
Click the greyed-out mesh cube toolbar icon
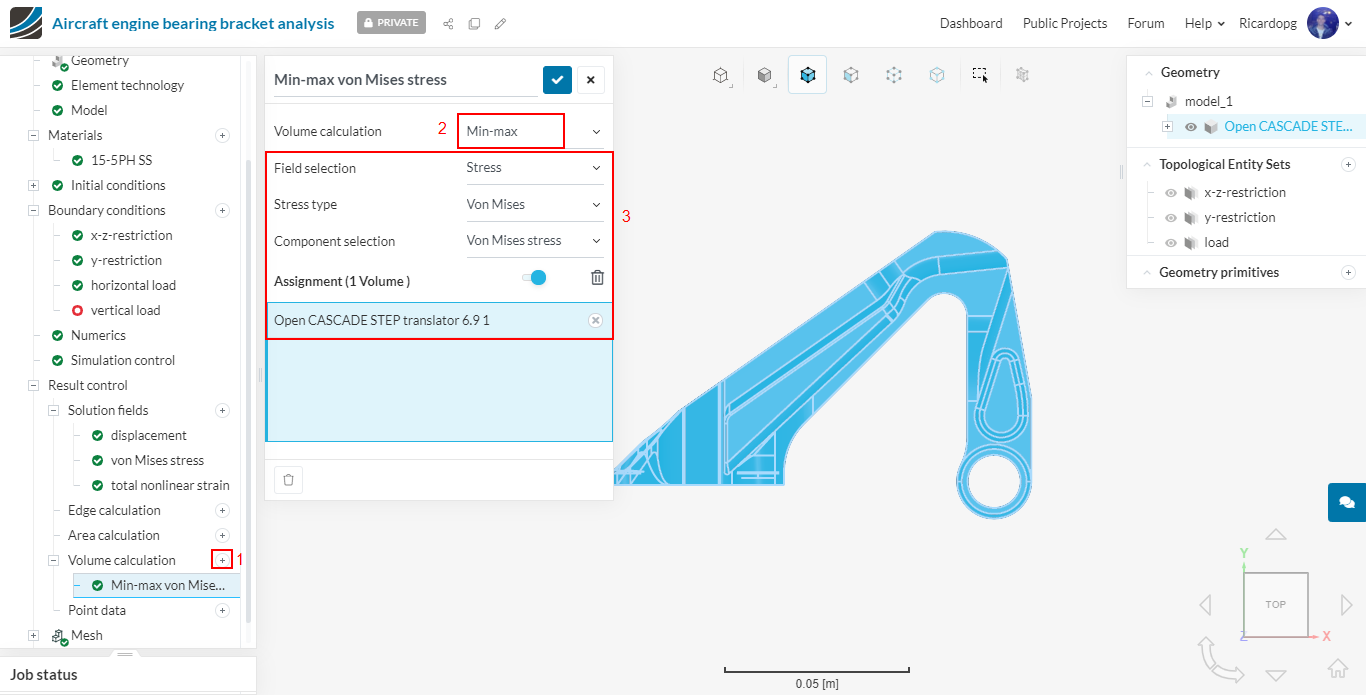1022,74
